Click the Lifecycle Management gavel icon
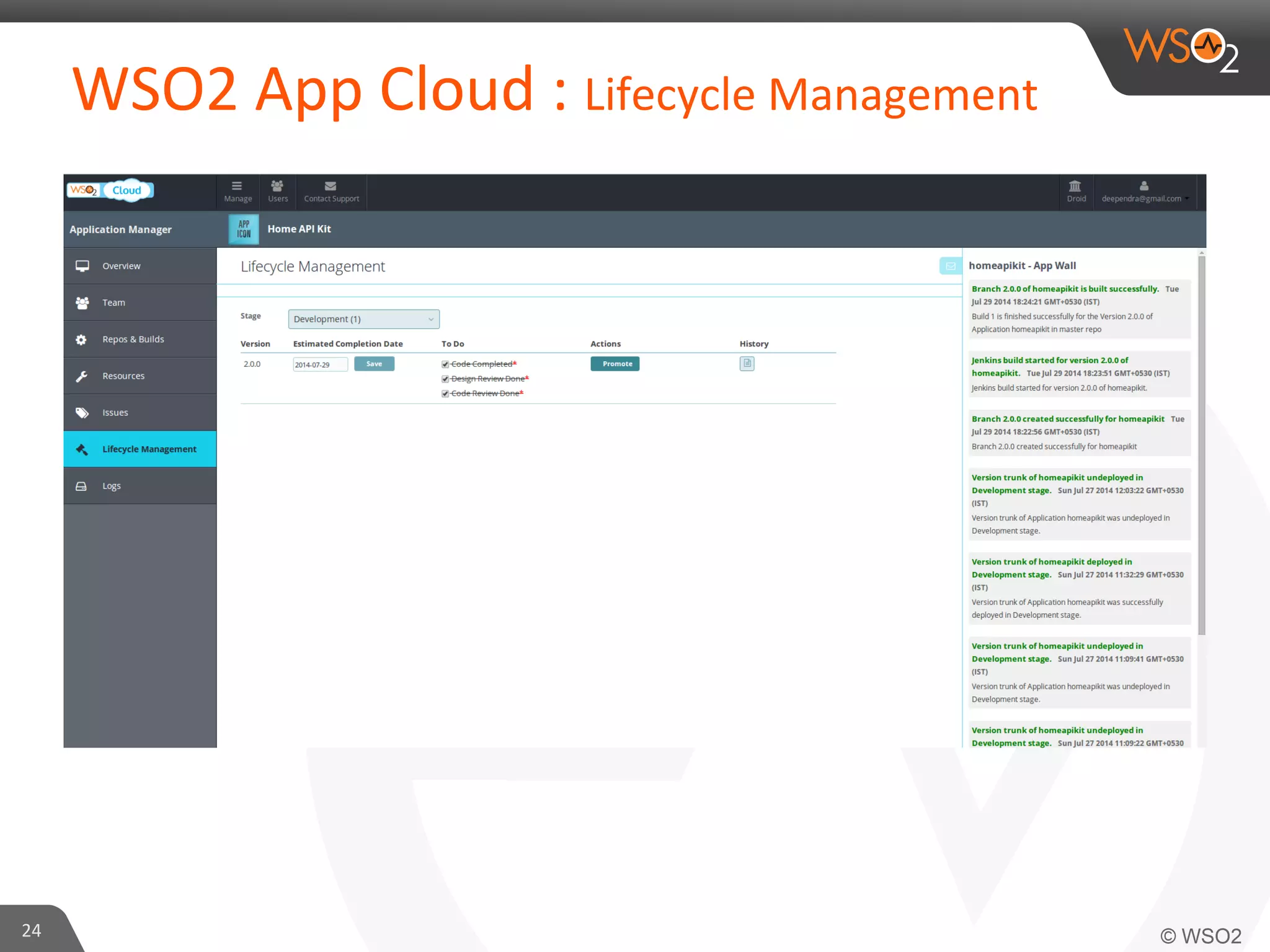This screenshot has height=952, width=1270. click(x=81, y=449)
